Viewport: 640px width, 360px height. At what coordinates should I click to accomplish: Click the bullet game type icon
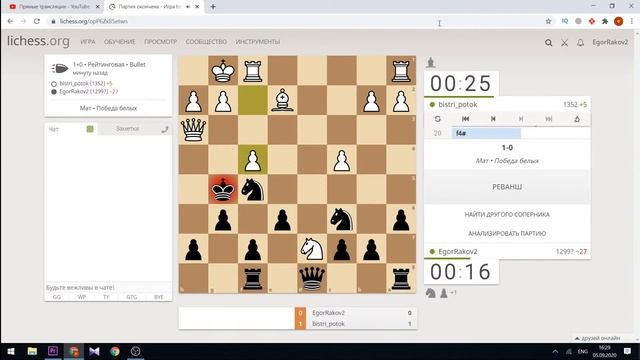coord(60,68)
